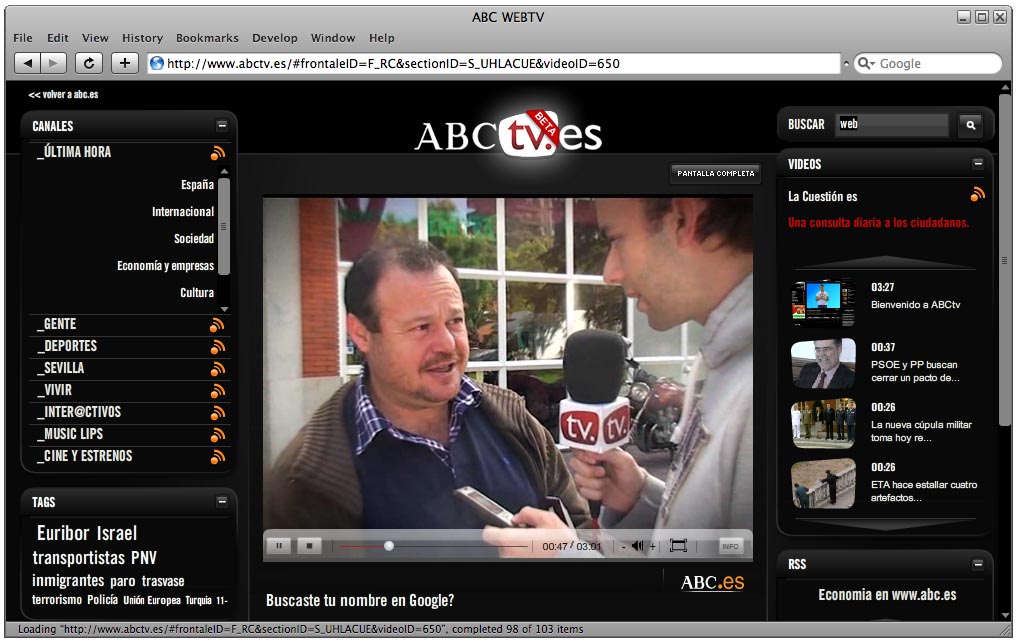Open the Help menu
The height and width of the screenshot is (642, 1016).
[382, 38]
